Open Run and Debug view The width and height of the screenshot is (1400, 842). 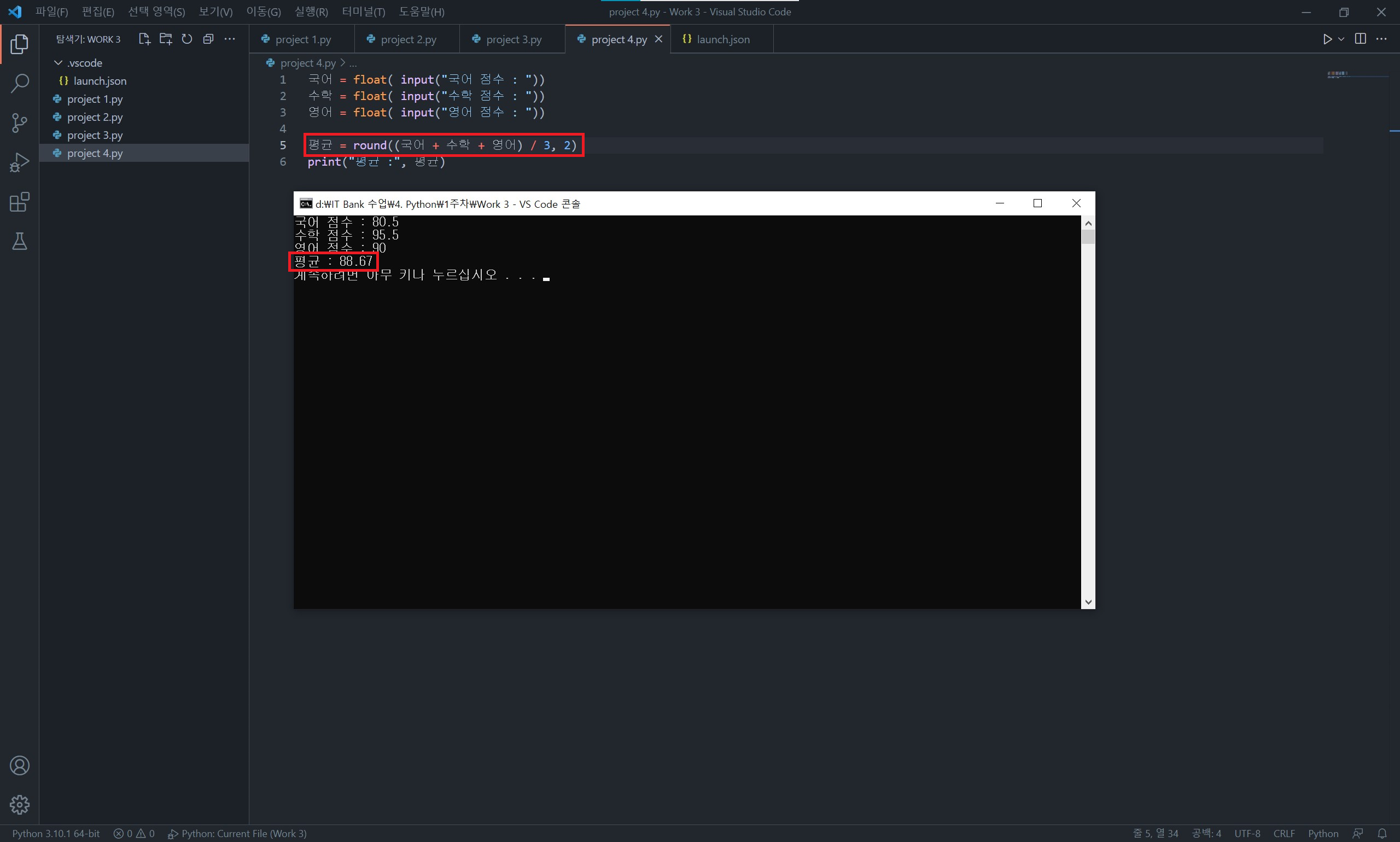pos(19,162)
